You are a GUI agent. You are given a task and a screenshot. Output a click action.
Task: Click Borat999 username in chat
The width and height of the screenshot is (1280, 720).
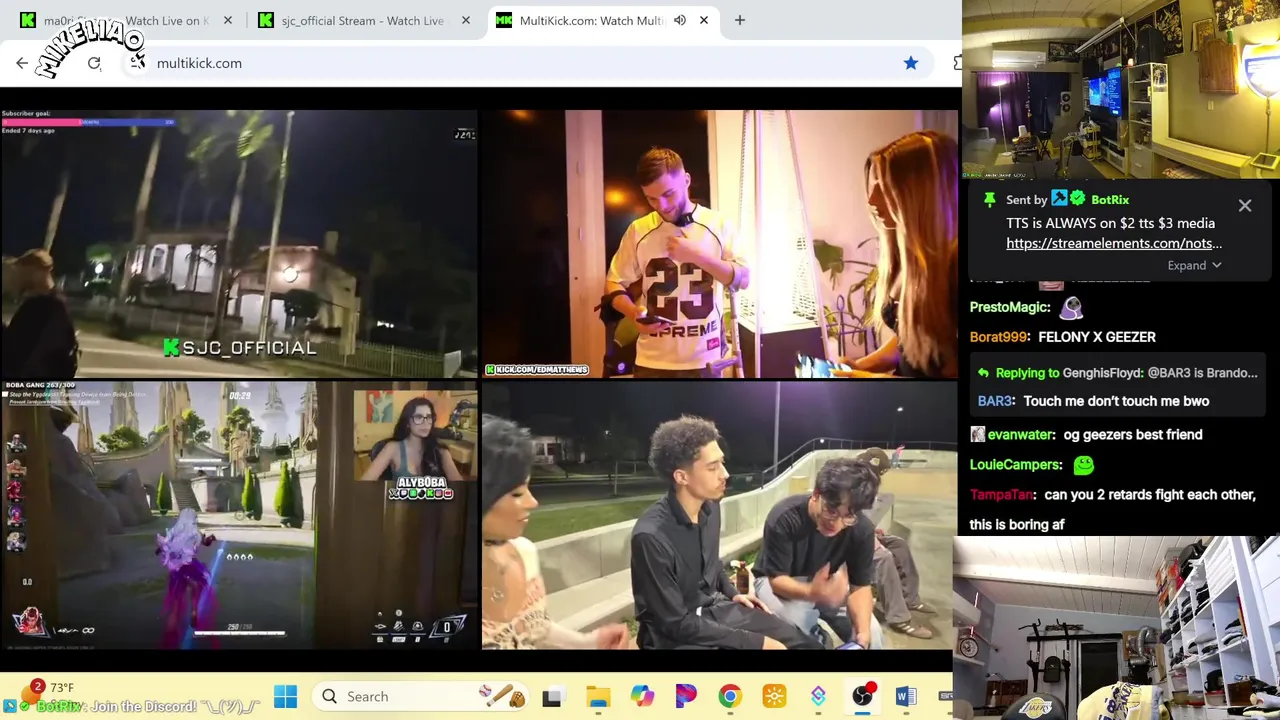[x=999, y=337]
